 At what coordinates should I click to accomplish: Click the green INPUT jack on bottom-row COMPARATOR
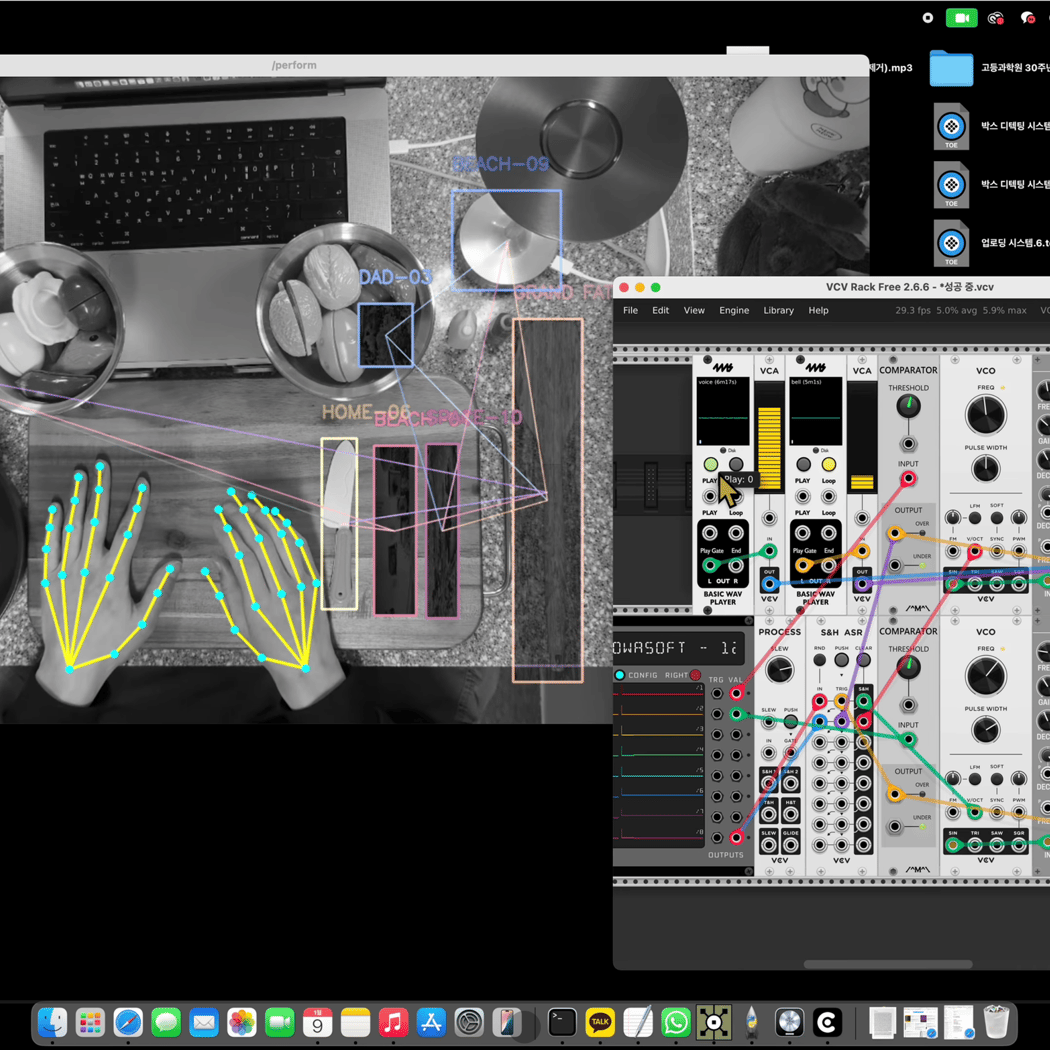click(908, 739)
